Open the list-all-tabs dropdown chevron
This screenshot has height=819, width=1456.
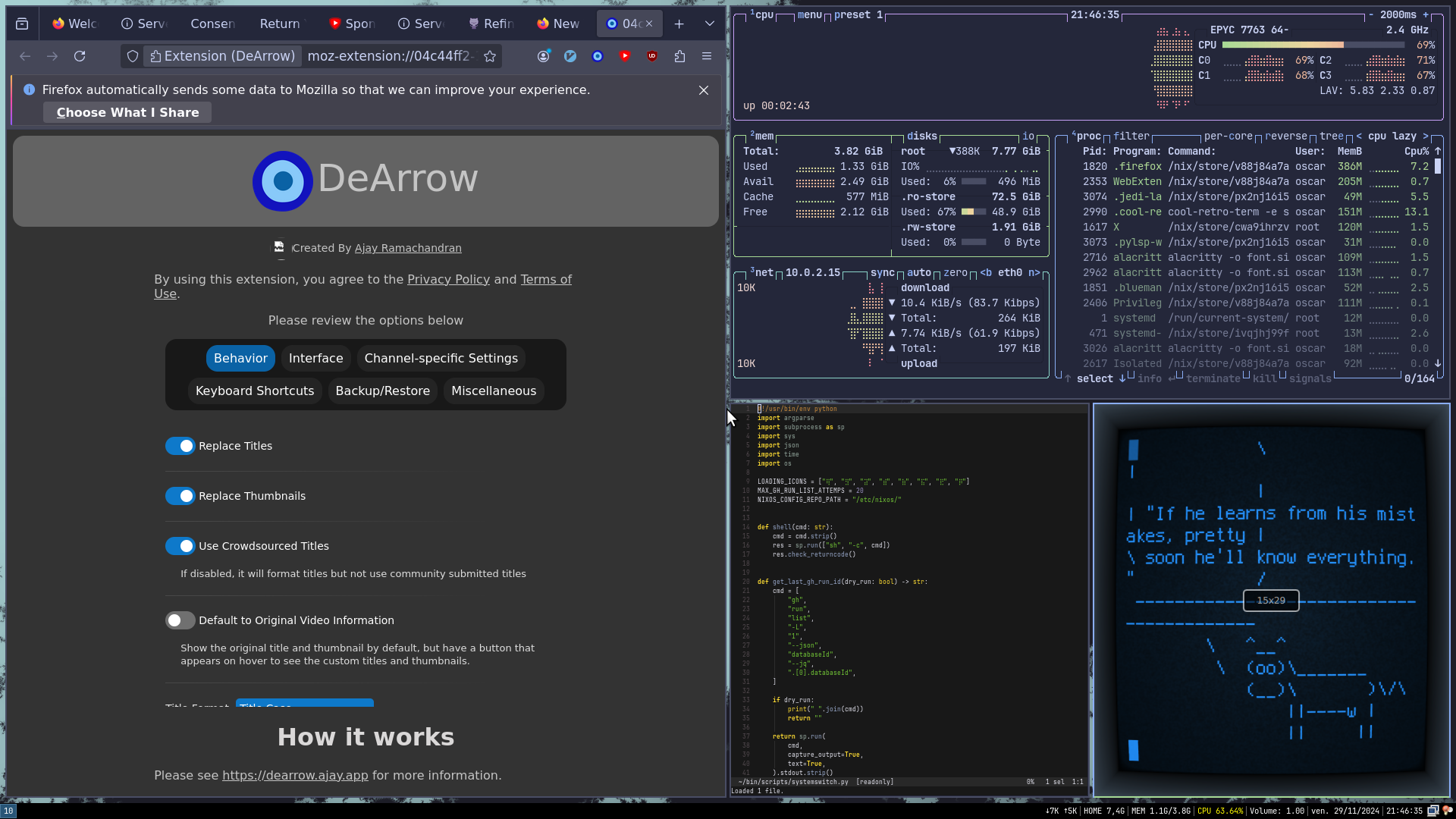(710, 24)
